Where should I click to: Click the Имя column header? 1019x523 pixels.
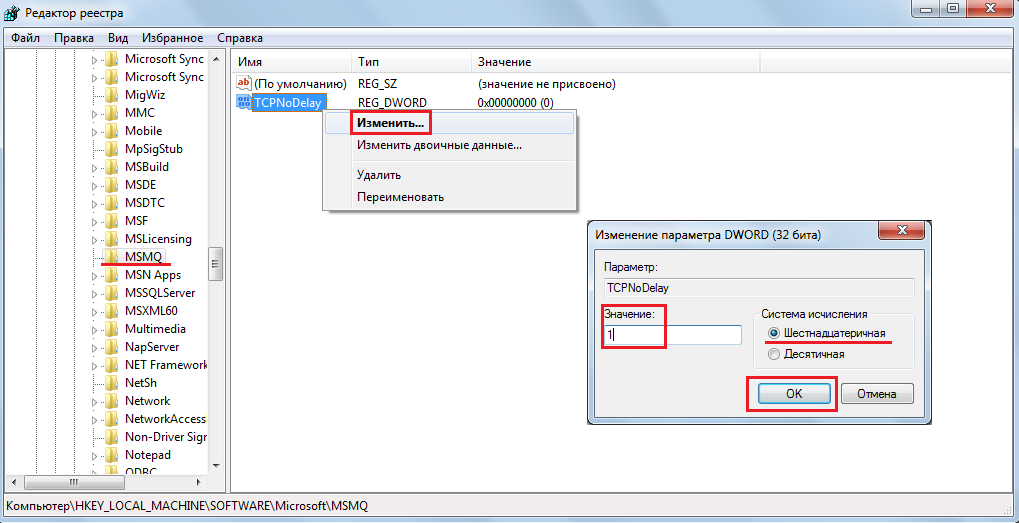click(x=292, y=62)
